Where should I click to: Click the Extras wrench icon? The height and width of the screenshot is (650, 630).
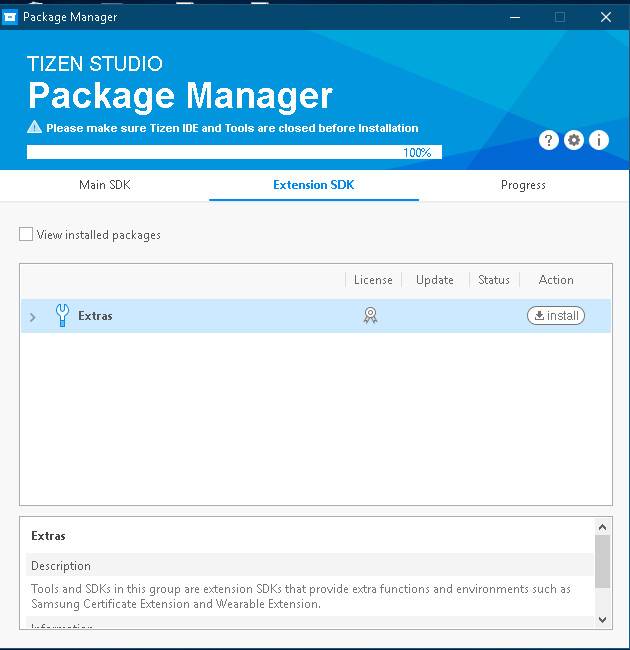(x=62, y=315)
